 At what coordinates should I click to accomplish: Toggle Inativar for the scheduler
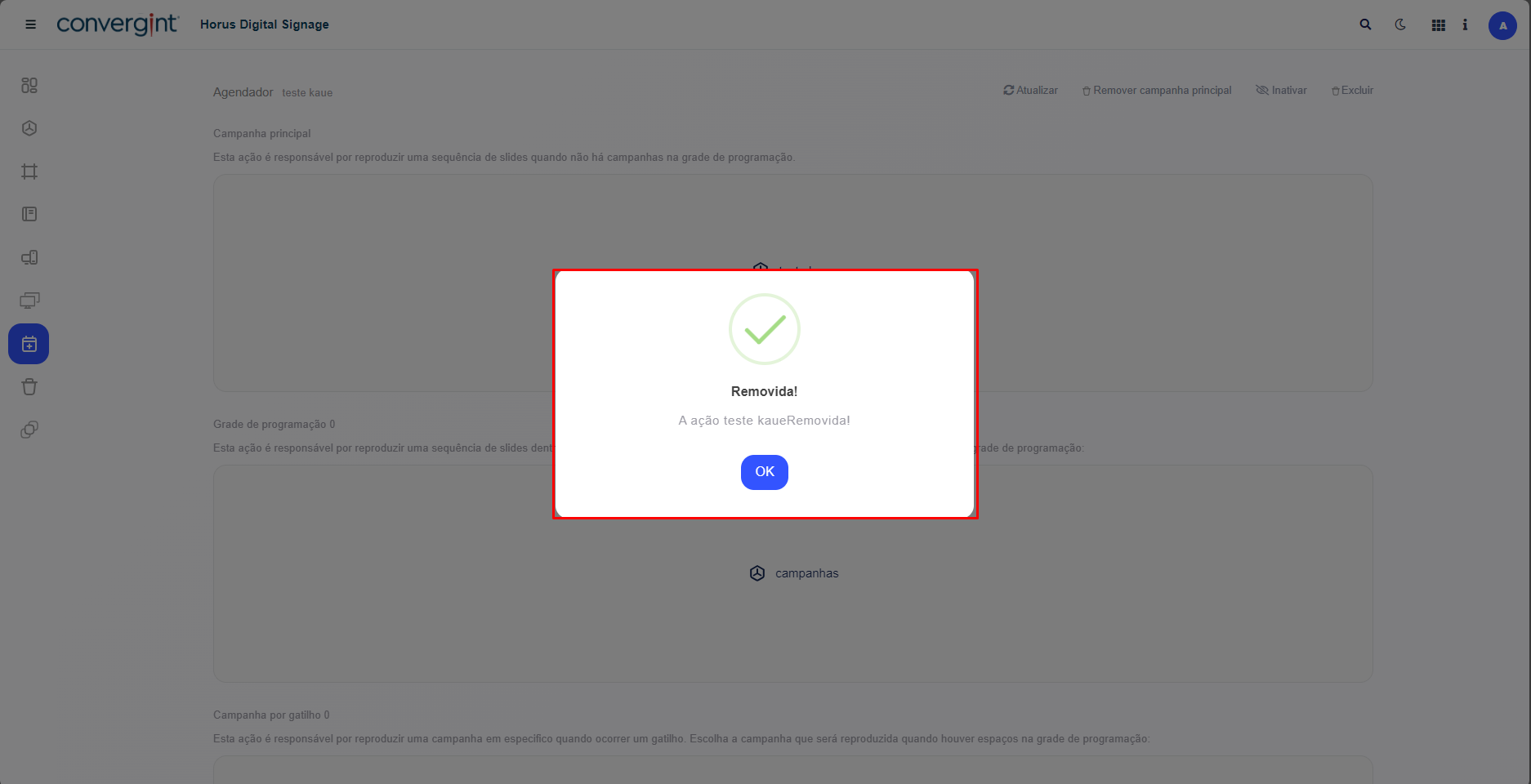(1281, 91)
